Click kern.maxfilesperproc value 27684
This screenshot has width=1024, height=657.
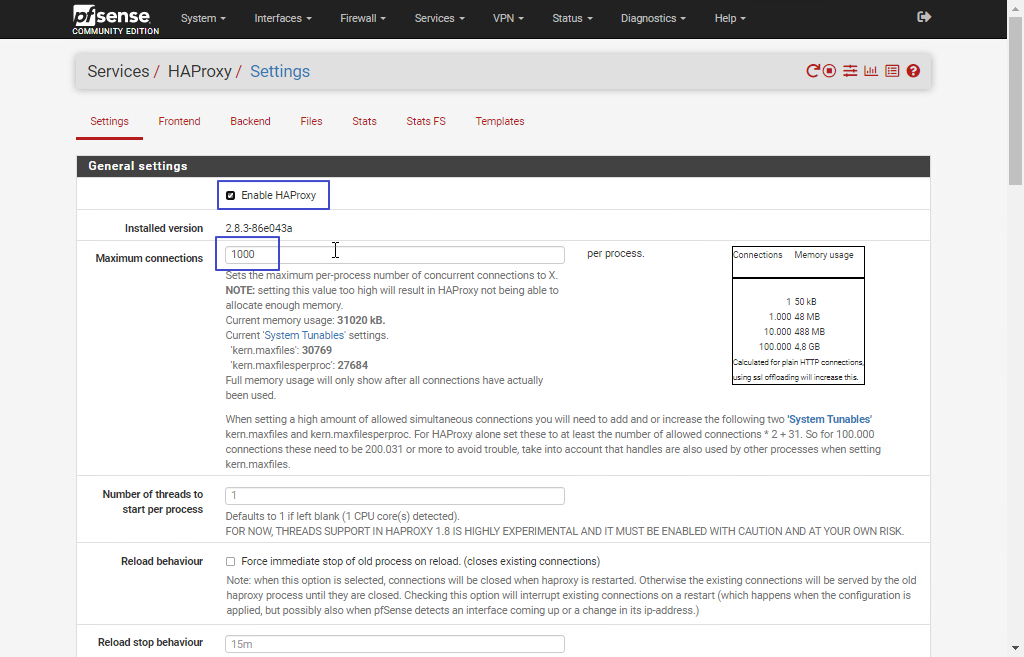tap(353, 365)
